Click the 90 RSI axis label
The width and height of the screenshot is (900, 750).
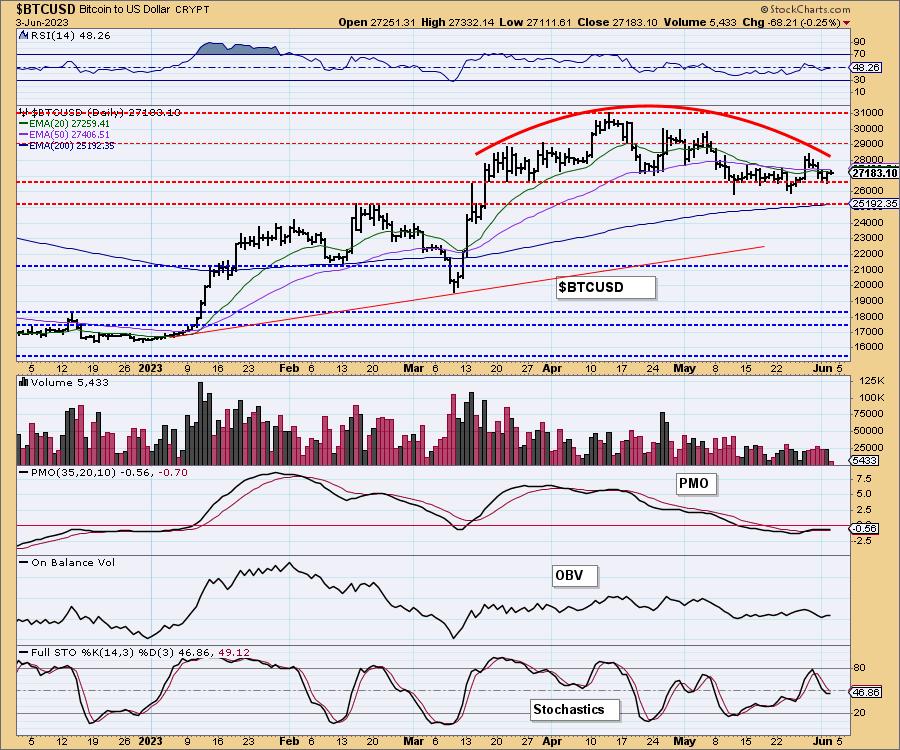[859, 42]
